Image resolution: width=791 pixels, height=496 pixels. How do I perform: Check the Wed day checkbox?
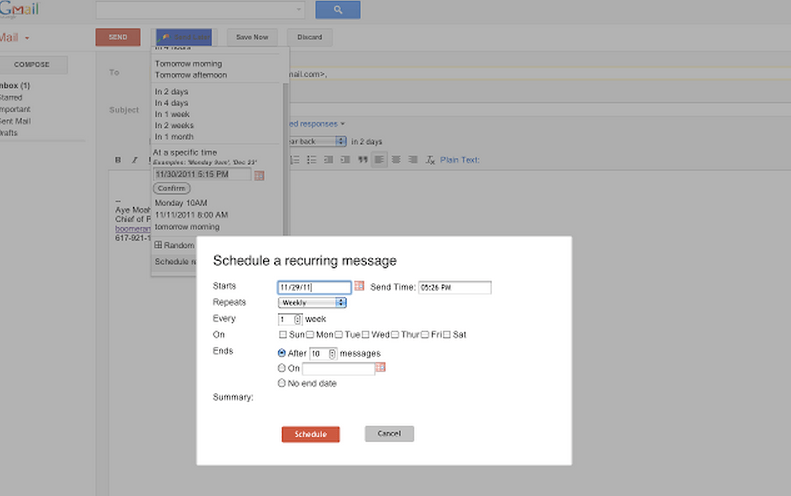[367, 334]
